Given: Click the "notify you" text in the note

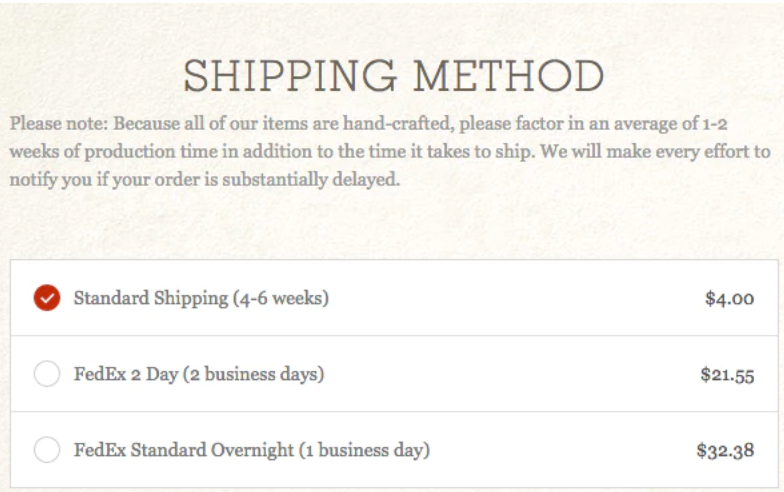Looking at the screenshot, I should tap(51, 179).
